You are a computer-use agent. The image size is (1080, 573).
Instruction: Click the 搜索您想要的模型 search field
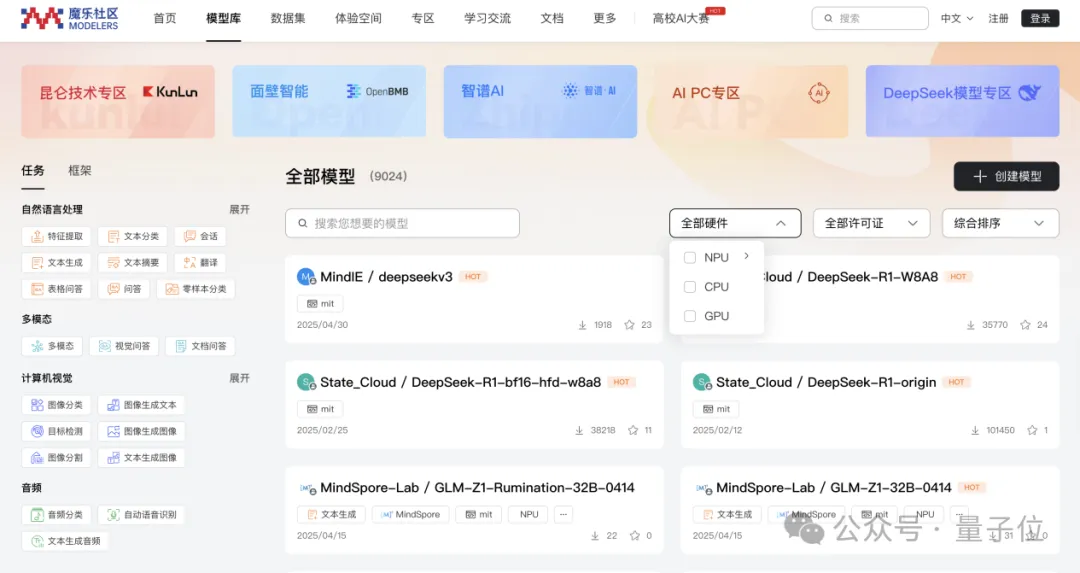pos(402,223)
